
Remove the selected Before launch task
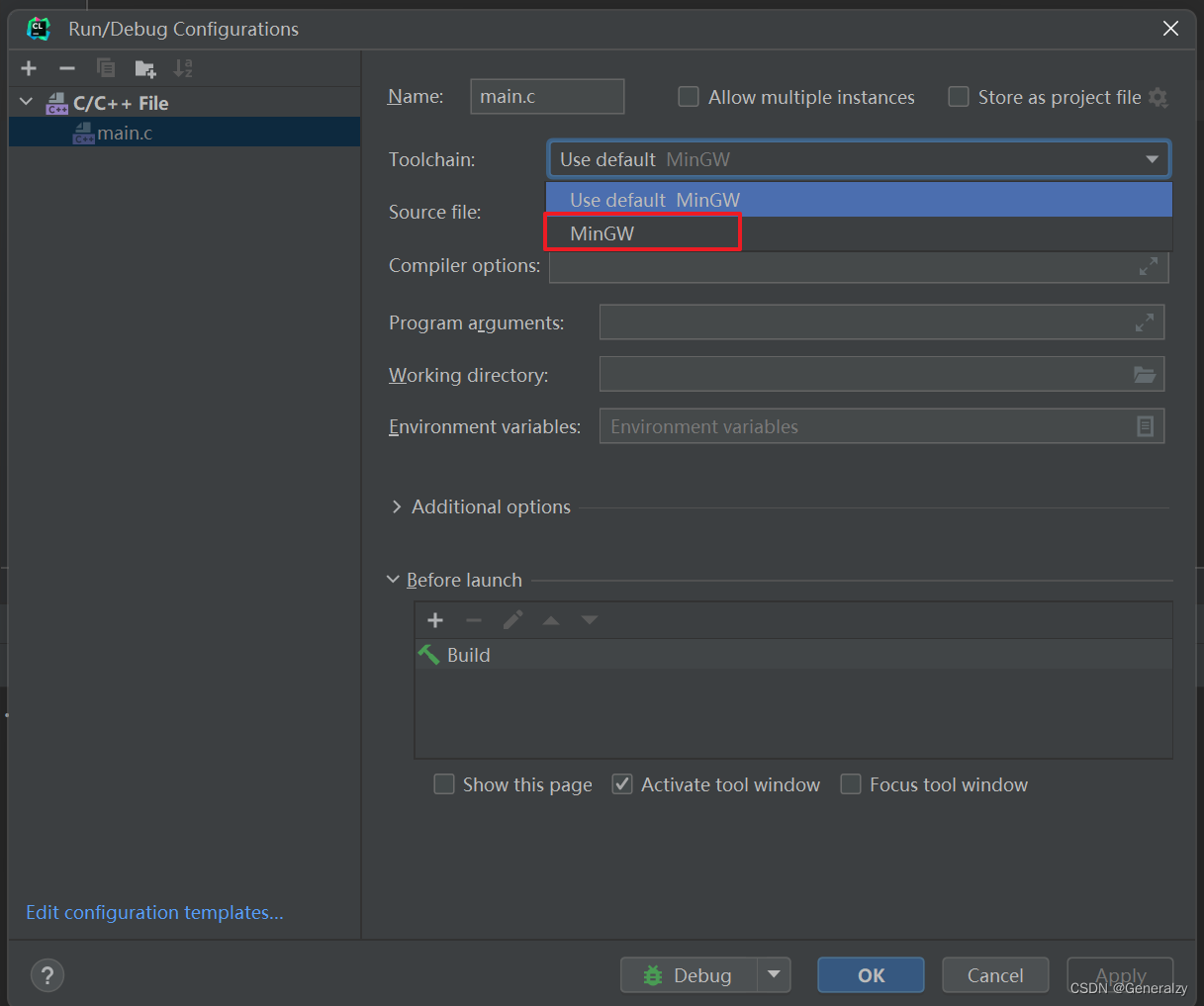click(474, 620)
